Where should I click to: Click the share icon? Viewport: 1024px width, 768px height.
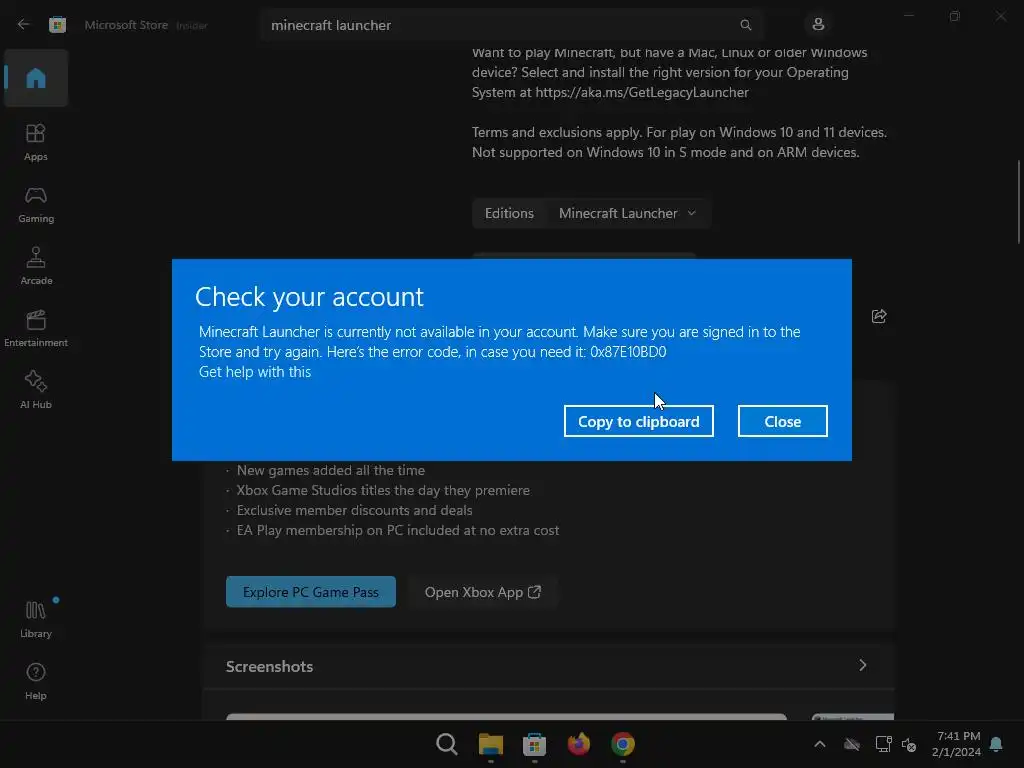[x=879, y=316]
